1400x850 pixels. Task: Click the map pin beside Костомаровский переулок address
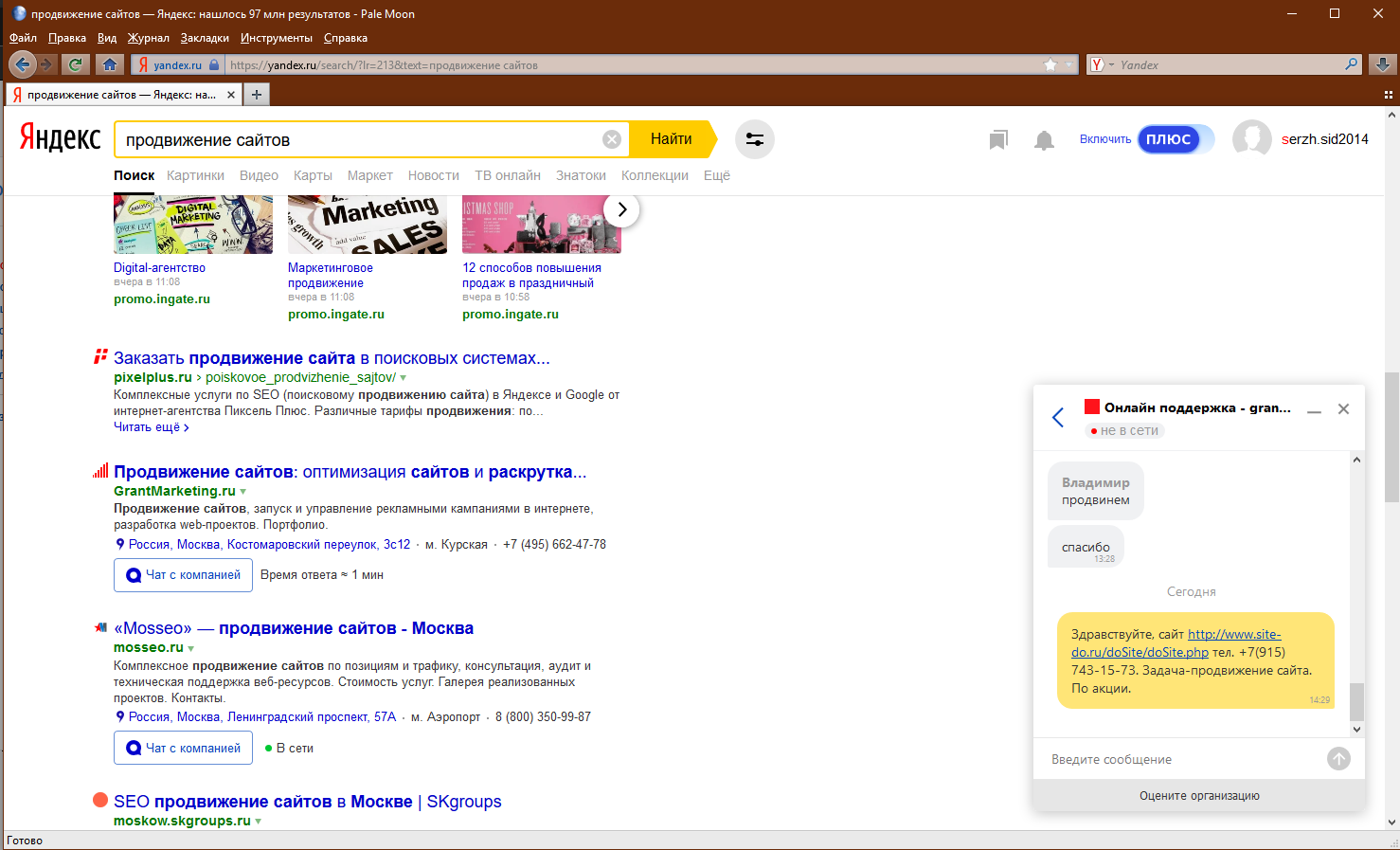(x=120, y=544)
